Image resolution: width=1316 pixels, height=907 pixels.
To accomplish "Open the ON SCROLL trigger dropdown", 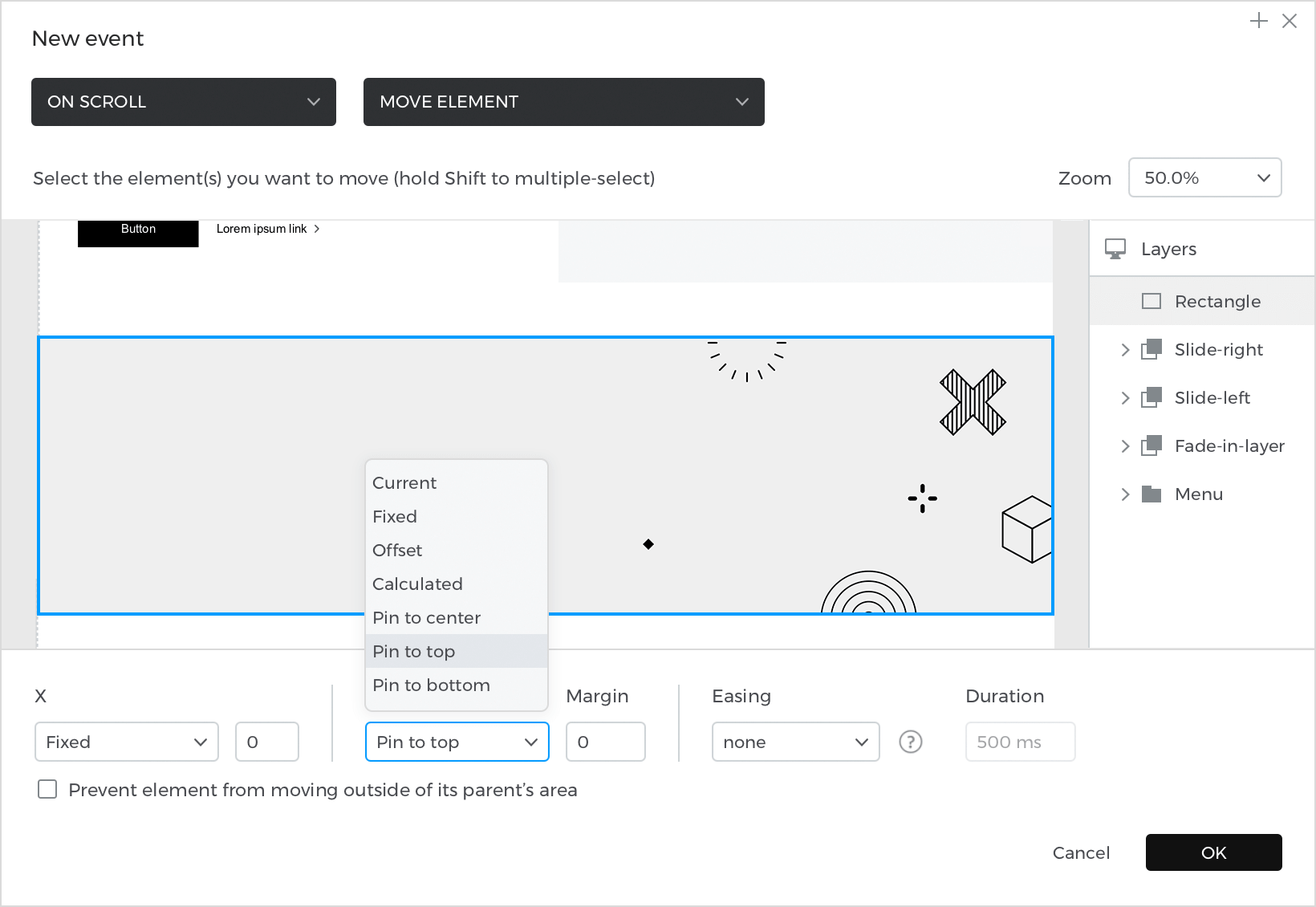I will point(184,102).
